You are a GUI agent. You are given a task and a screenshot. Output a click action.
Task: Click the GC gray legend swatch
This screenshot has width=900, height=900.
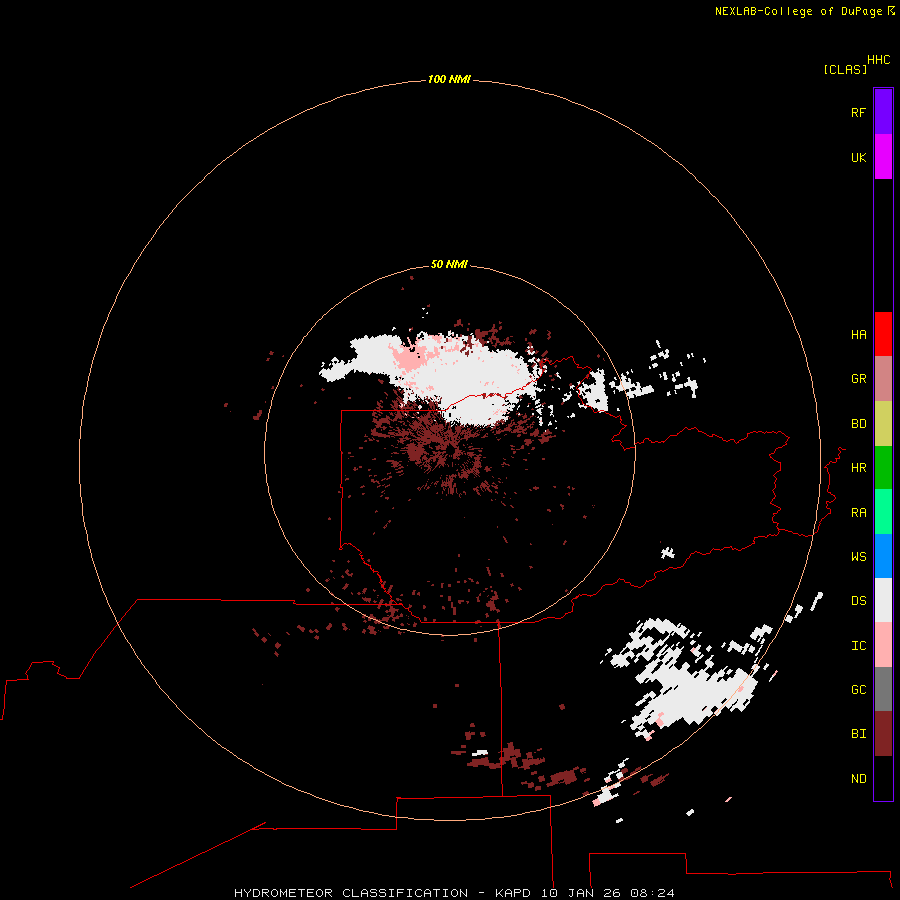883,689
